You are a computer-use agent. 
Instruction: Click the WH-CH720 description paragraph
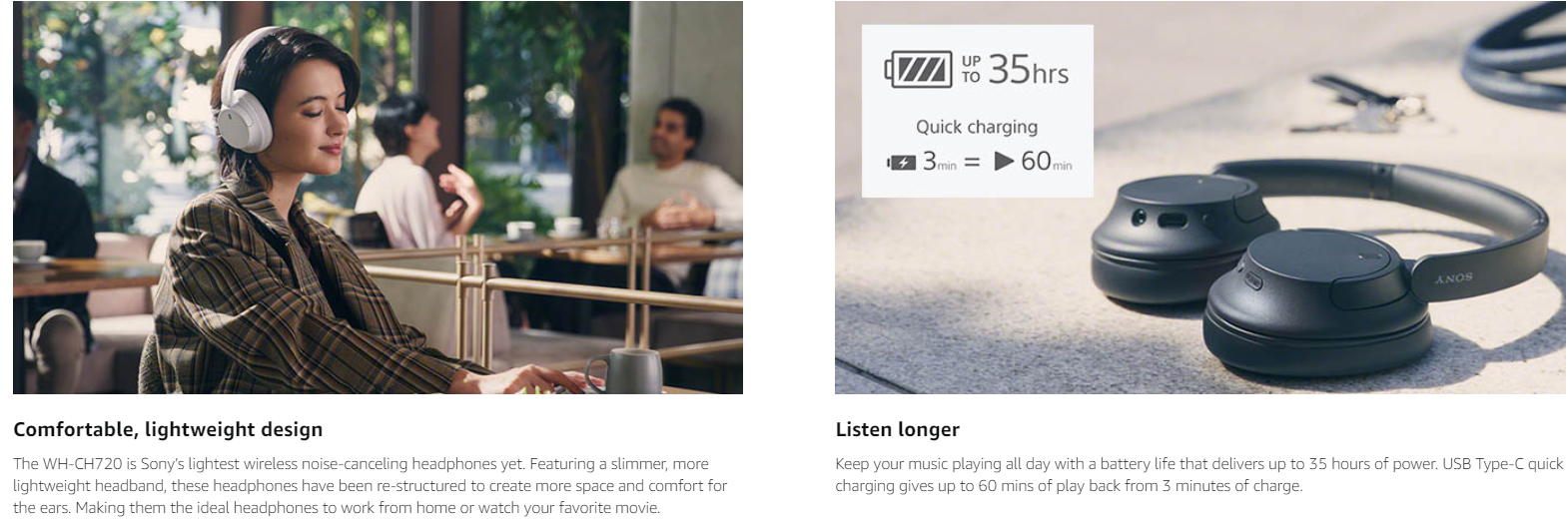point(371,485)
